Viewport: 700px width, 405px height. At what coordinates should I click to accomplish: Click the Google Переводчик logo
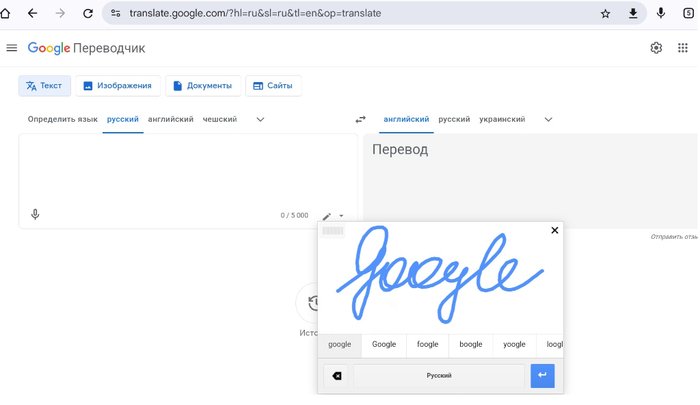click(86, 48)
